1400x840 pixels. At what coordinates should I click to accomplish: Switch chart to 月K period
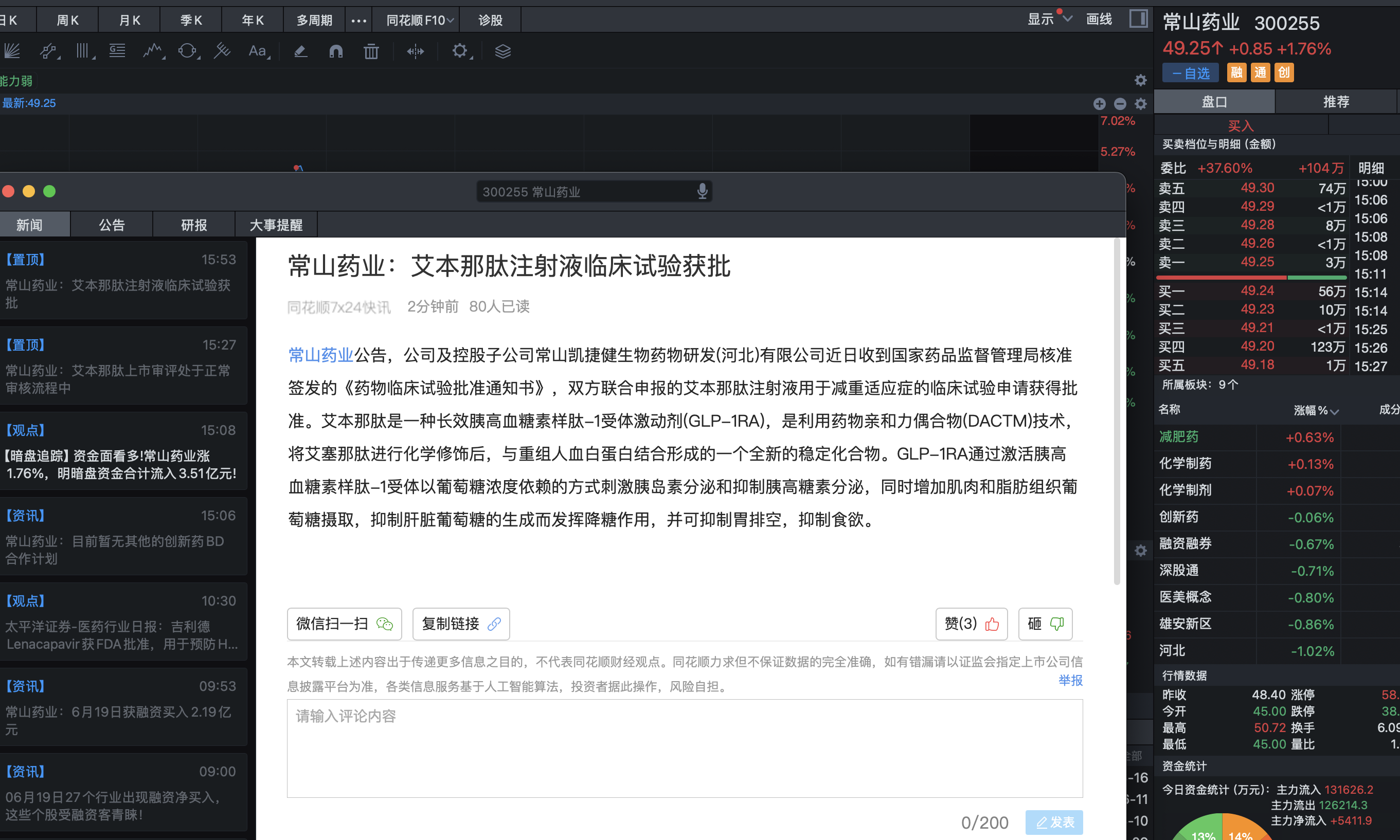pos(129,20)
